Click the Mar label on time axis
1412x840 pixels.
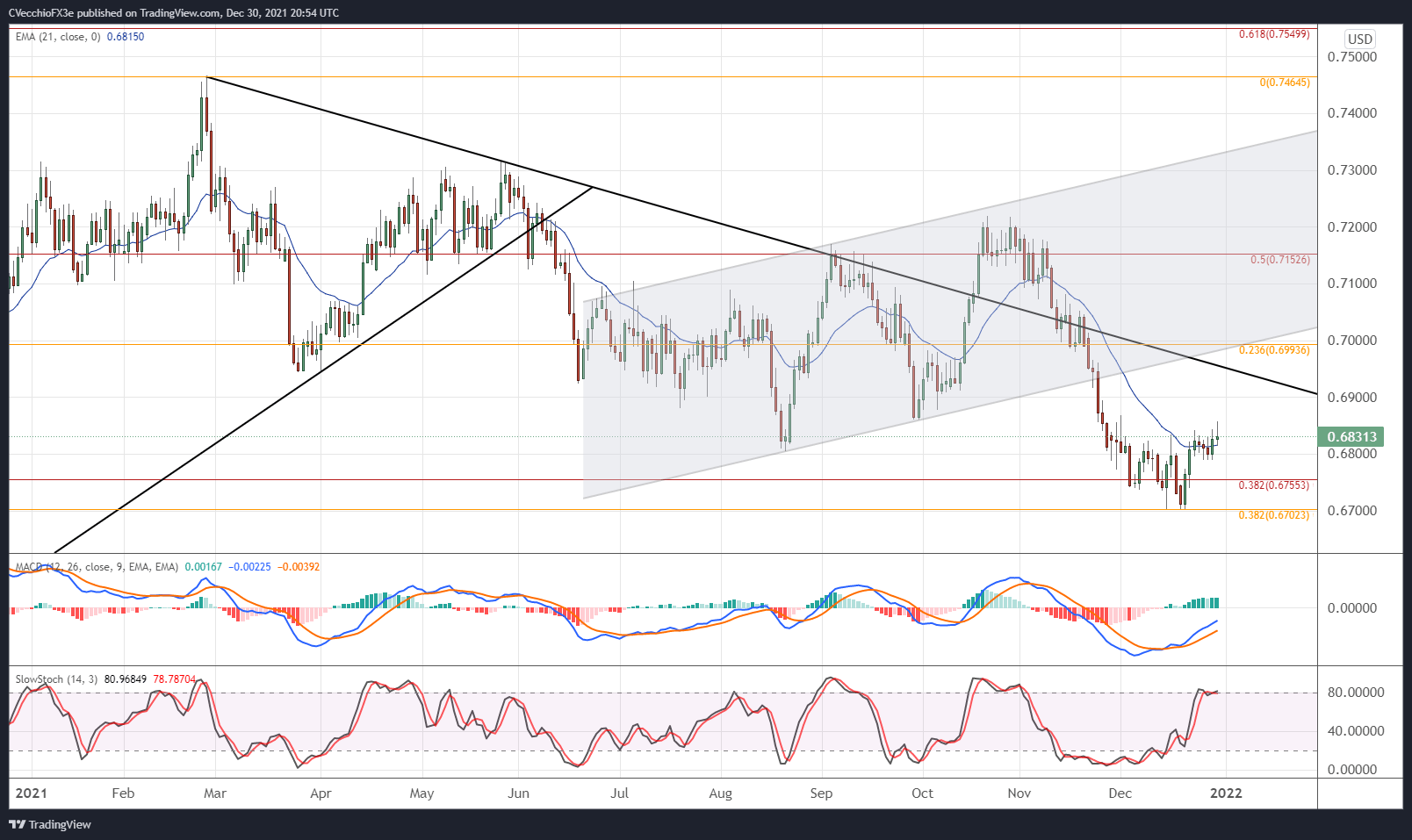215,793
